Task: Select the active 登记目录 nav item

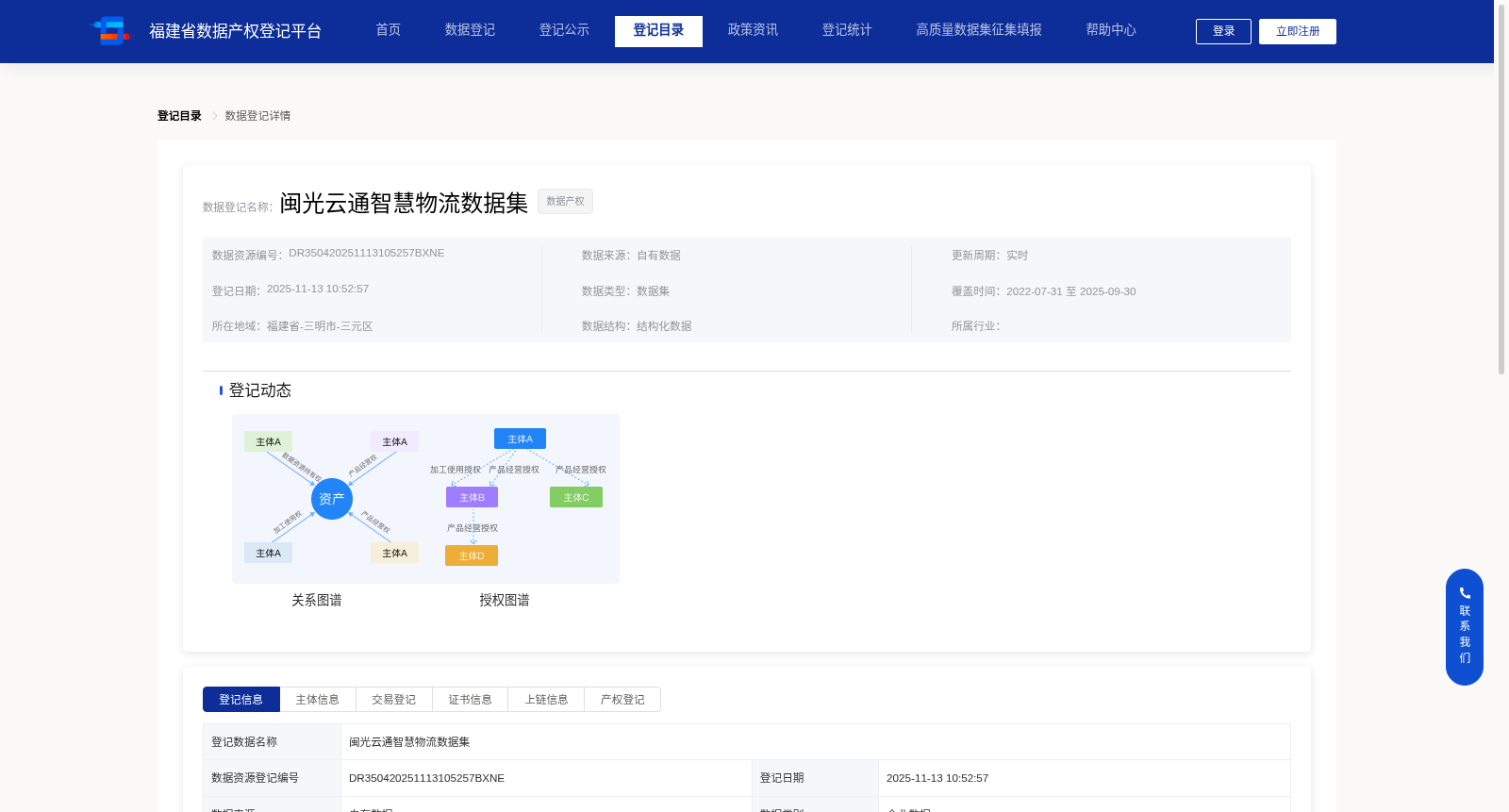Action: coord(658,31)
